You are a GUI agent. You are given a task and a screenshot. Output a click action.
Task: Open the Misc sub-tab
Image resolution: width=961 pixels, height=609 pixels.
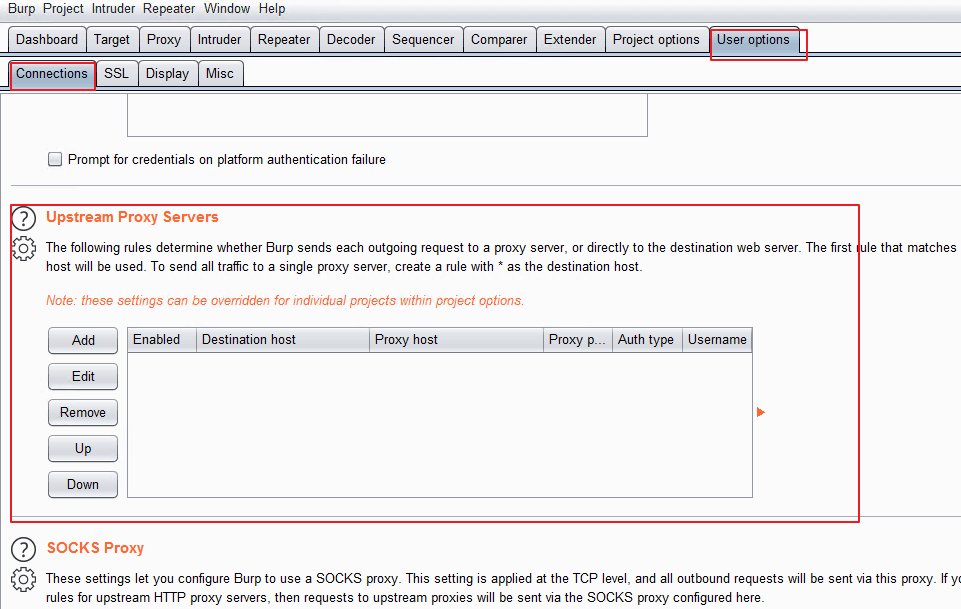tap(220, 74)
